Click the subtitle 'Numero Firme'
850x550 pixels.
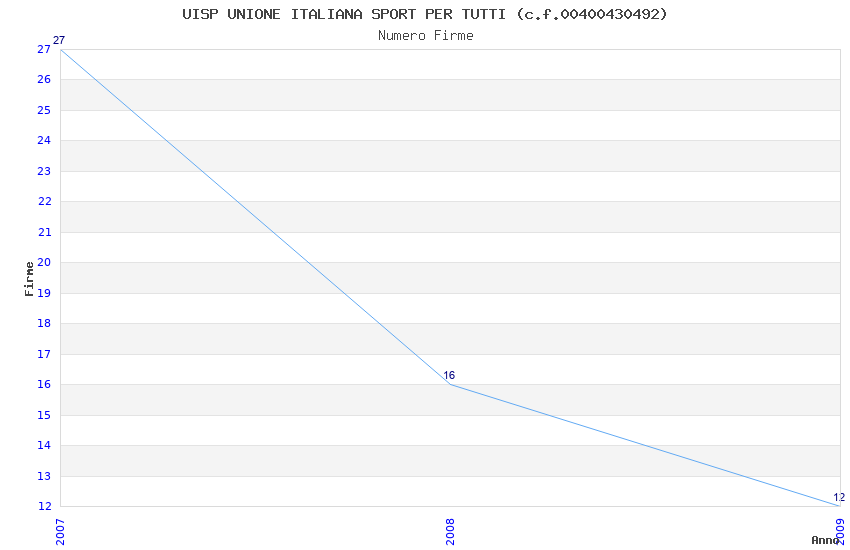[x=426, y=36]
